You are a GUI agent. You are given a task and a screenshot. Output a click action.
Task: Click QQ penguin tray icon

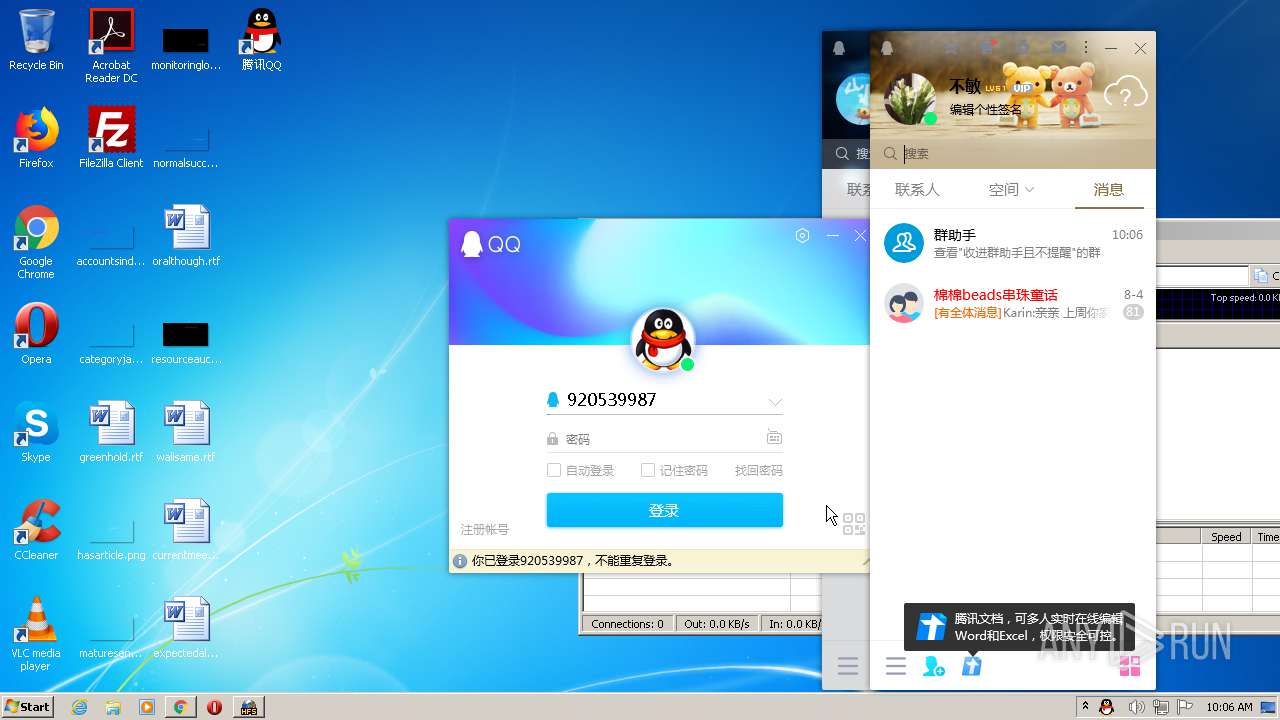[x=1106, y=707]
